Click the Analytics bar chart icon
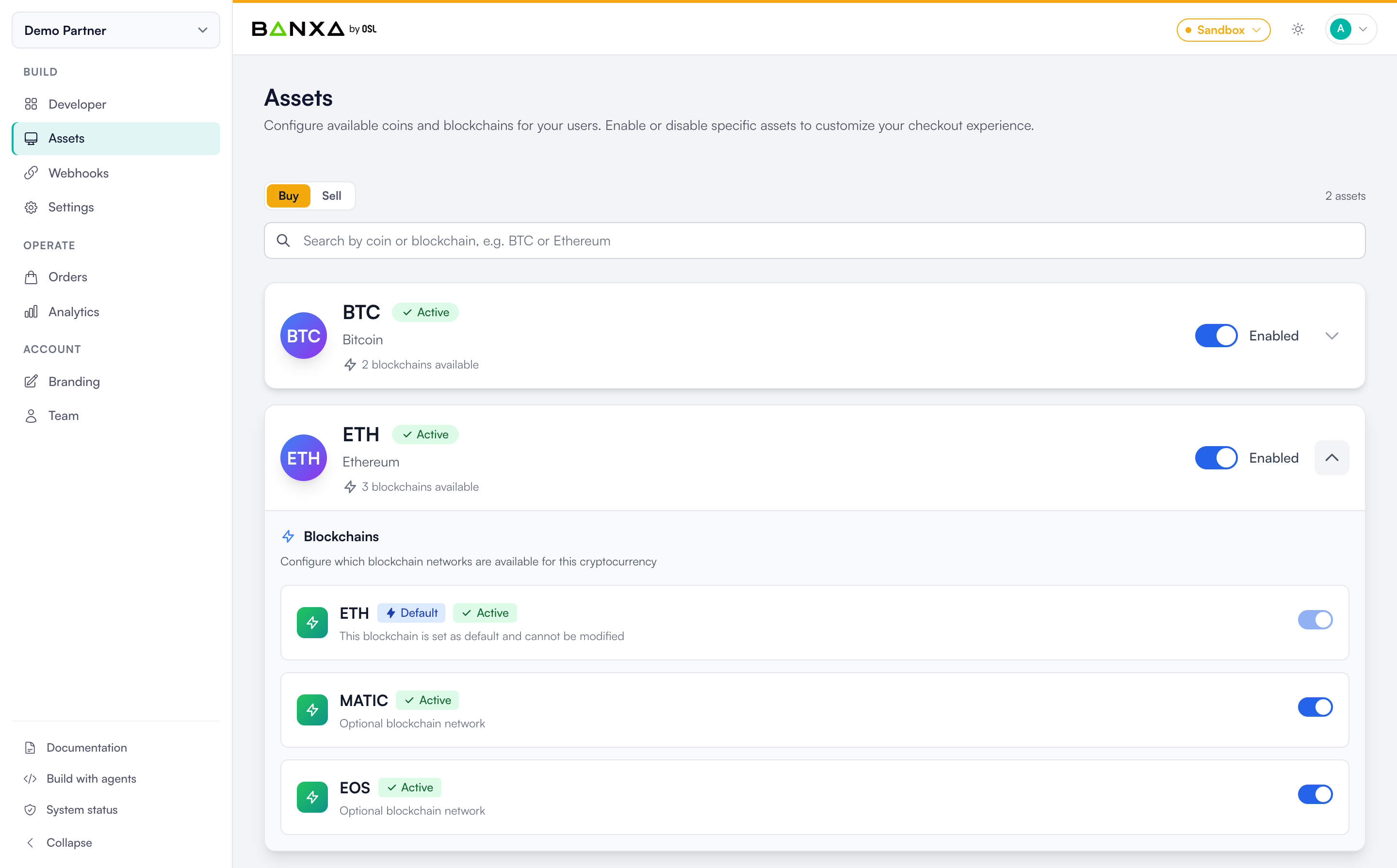This screenshot has height=868, width=1397. [31, 312]
